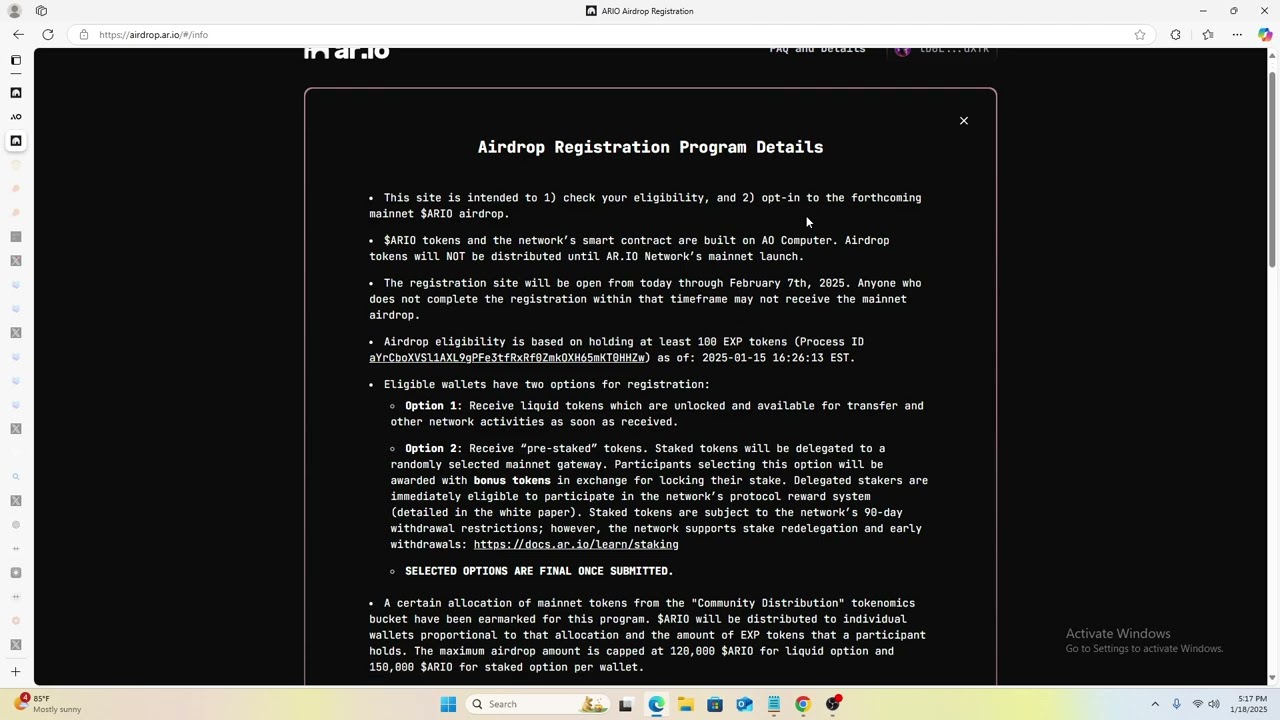Open Edge Settings and more menu

coord(1237,35)
